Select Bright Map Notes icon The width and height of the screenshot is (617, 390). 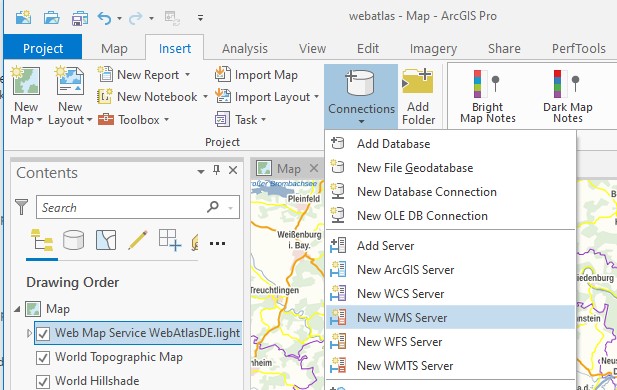[487, 83]
